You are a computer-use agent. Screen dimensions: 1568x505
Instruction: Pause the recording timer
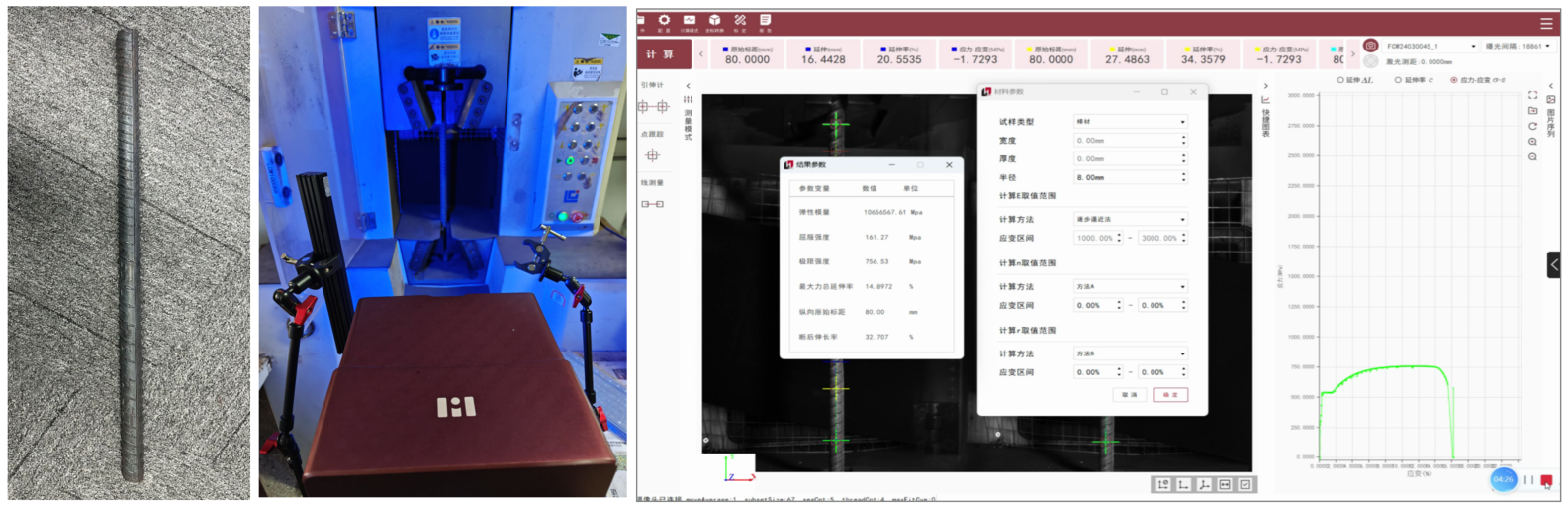(1528, 480)
